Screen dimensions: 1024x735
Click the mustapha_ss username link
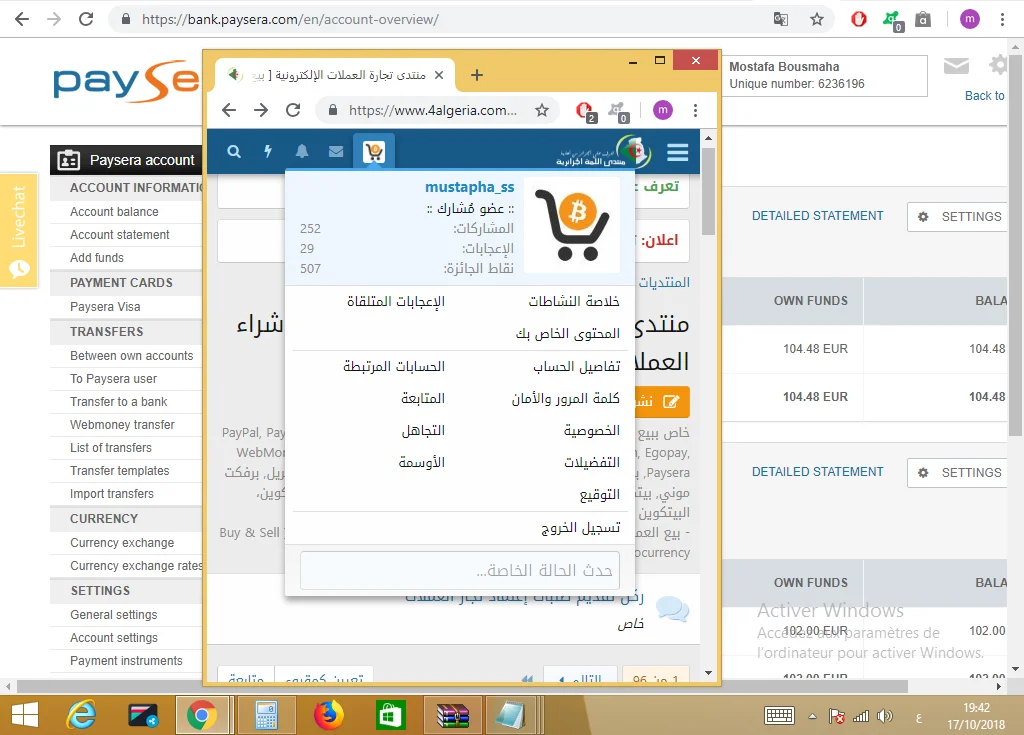click(470, 187)
